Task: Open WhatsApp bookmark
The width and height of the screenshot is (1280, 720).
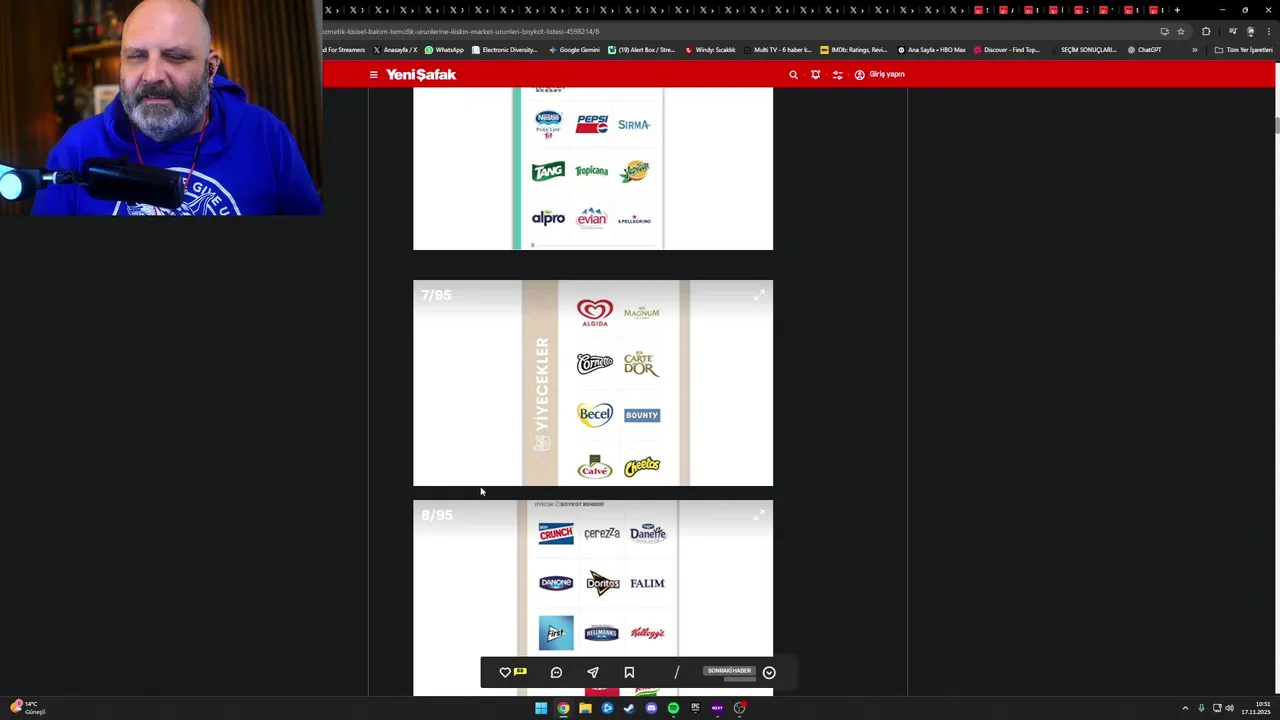Action: click(x=444, y=50)
